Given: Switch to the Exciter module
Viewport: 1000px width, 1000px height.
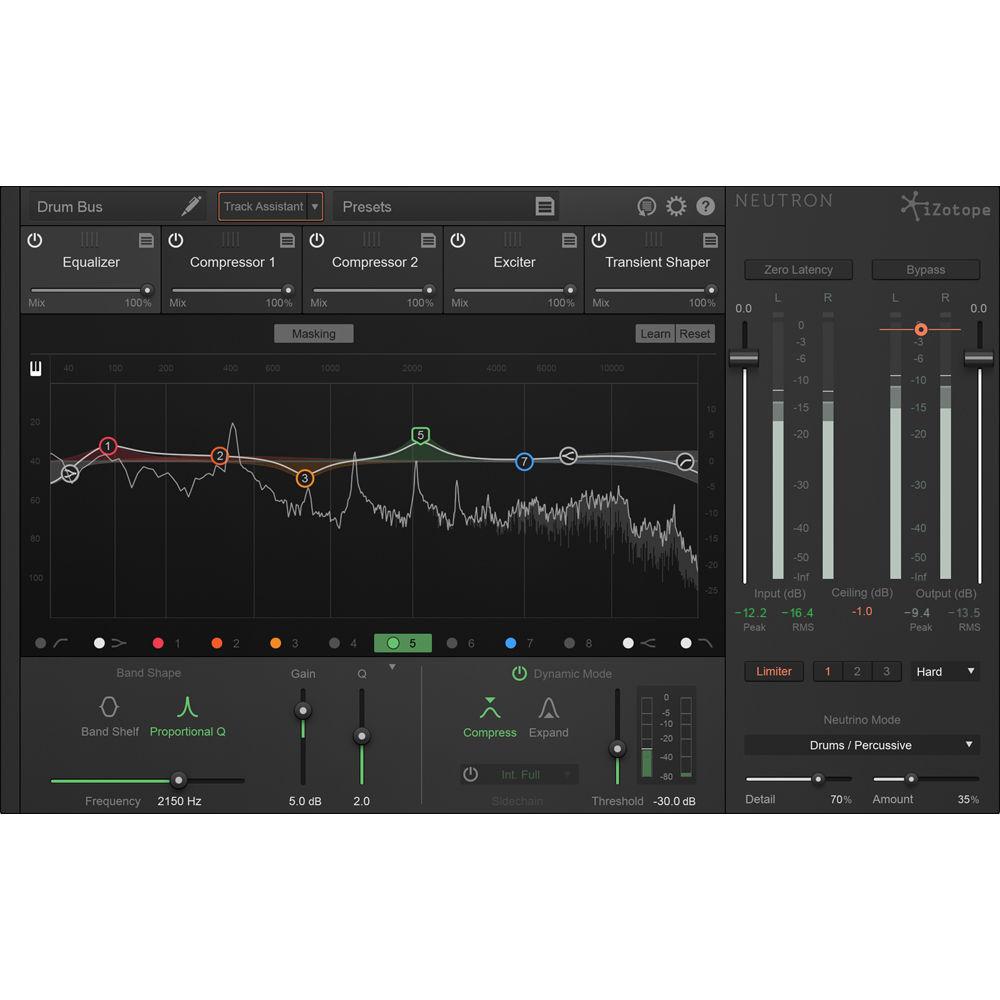Looking at the screenshot, I should 514,262.
